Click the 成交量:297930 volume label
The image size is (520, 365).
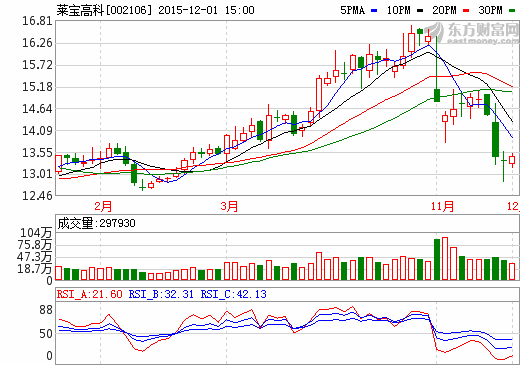[97, 223]
